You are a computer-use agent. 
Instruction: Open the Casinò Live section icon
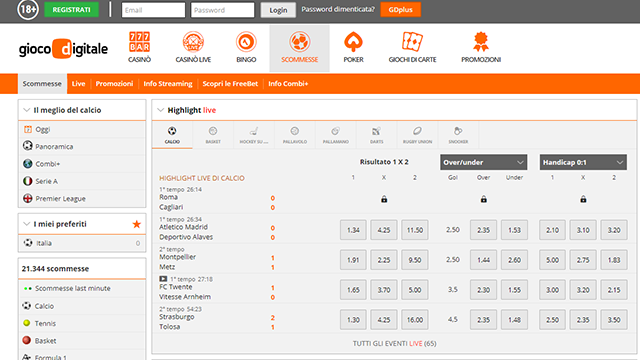coord(193,42)
